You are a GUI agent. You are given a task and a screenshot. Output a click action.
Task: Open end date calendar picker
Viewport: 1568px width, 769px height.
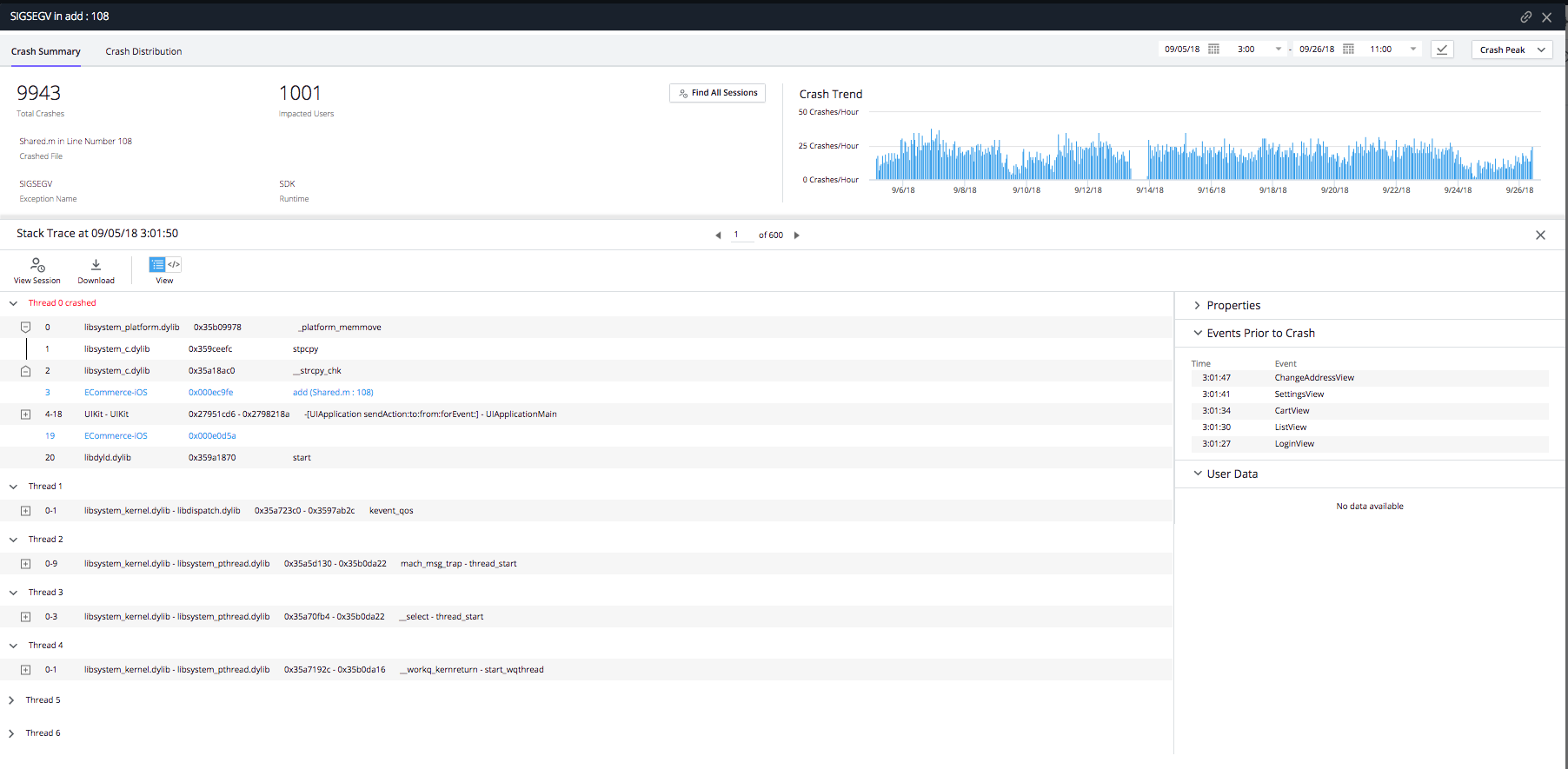1348,50
